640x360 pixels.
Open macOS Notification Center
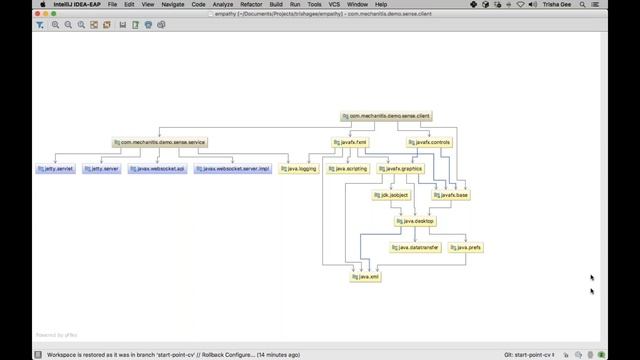pos(595,4)
